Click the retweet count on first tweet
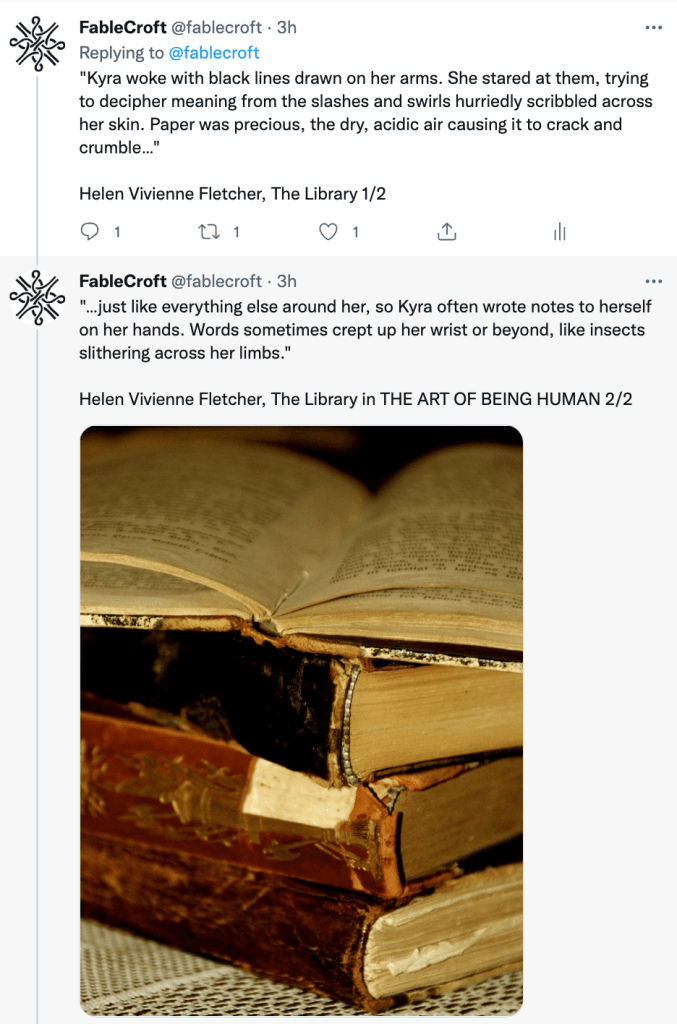 (236, 232)
